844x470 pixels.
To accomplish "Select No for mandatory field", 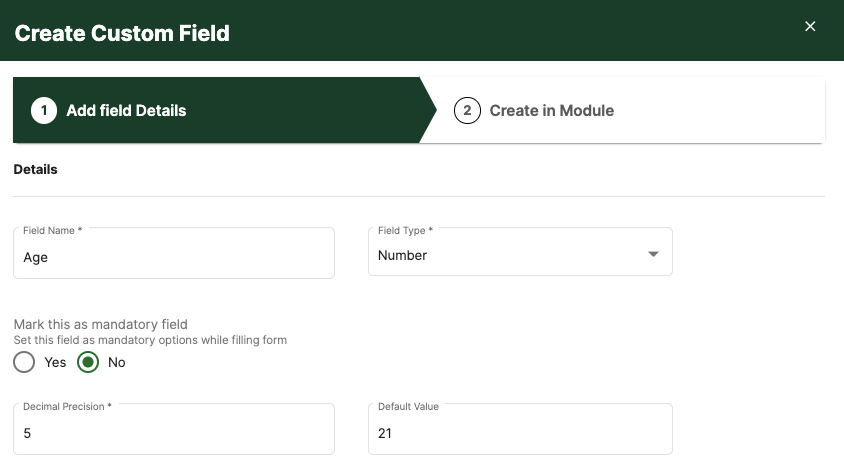I will (88, 362).
